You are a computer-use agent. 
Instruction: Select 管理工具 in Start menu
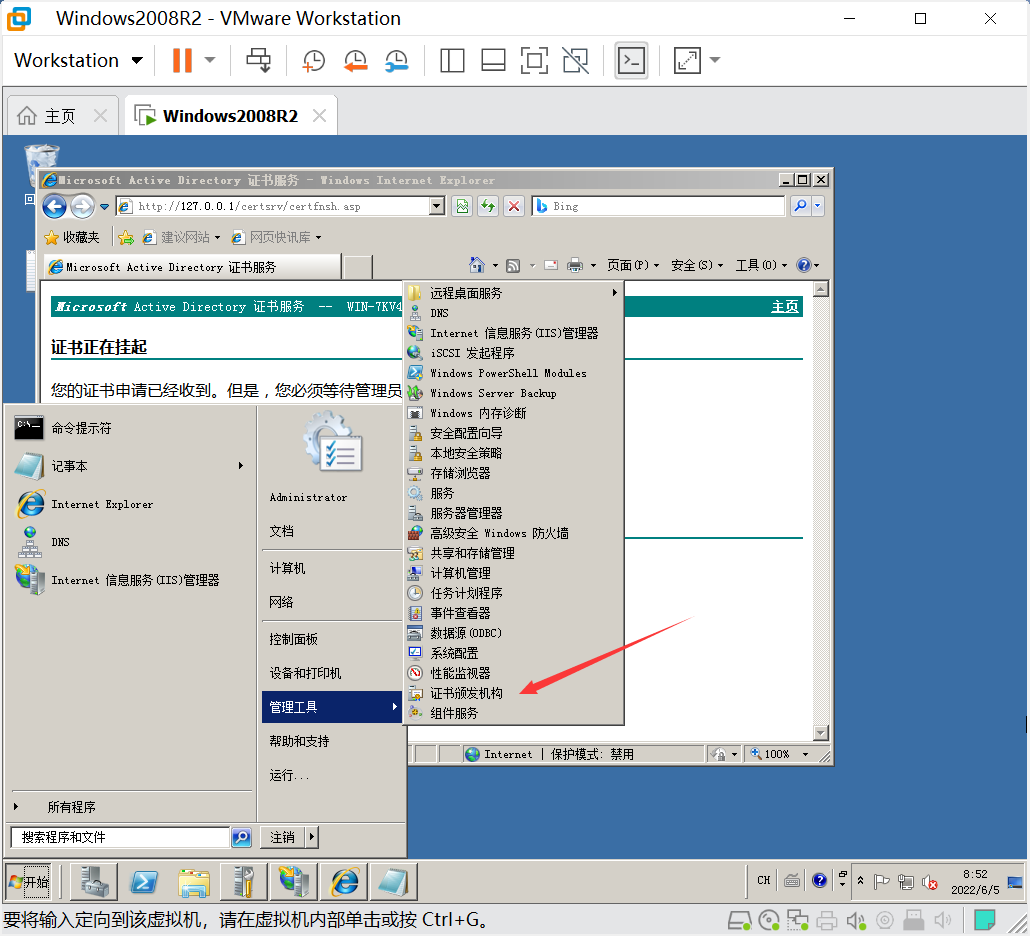pos(332,707)
